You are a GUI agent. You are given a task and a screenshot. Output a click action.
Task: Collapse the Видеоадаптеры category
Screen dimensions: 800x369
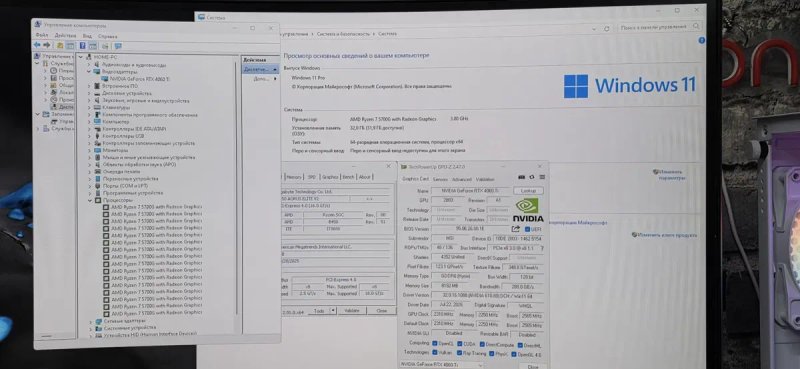[x=89, y=72]
